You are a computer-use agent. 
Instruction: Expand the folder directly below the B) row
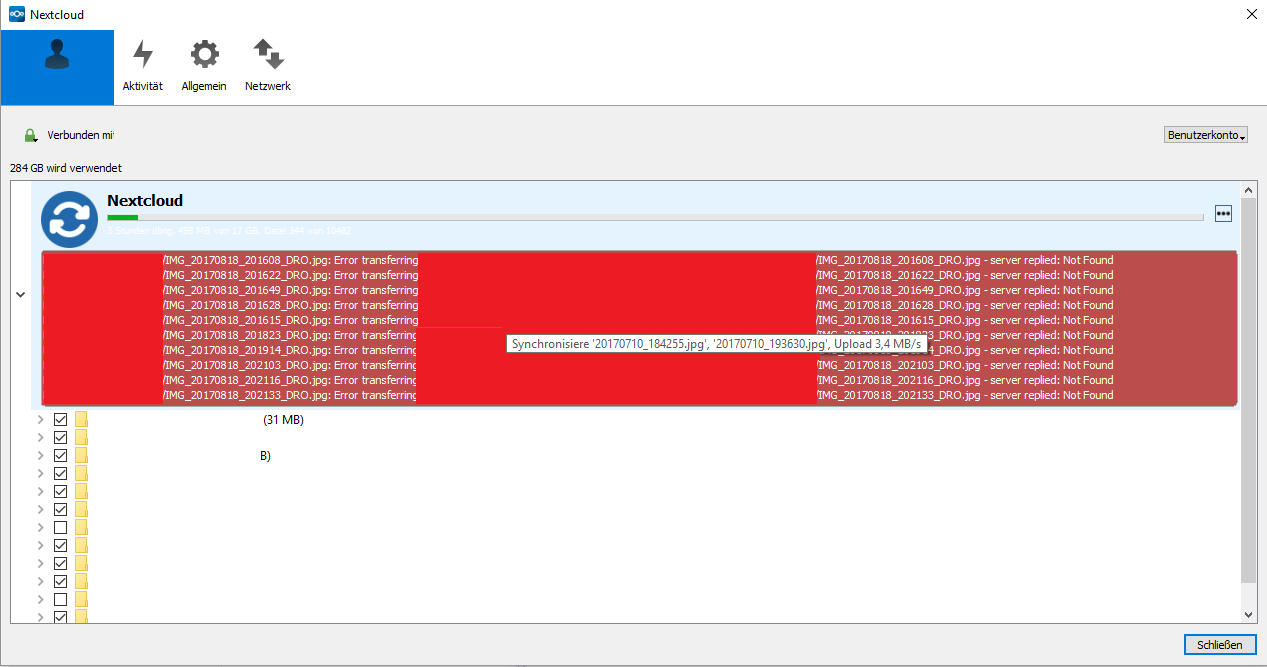[x=41, y=473]
